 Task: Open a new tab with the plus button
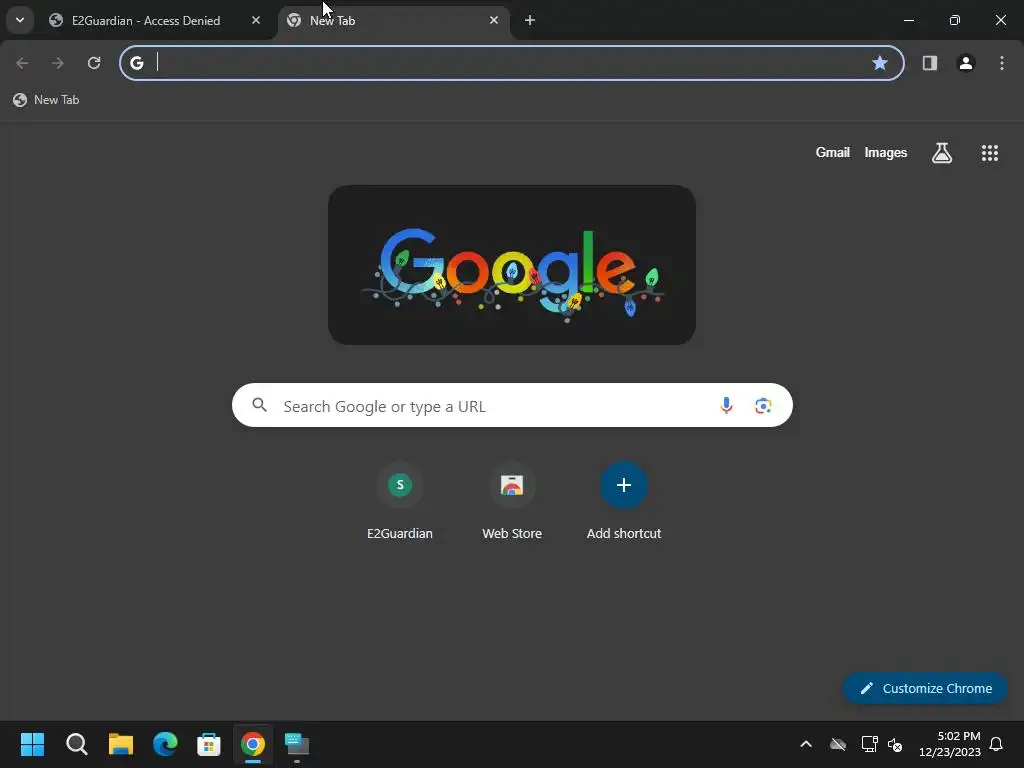point(530,20)
